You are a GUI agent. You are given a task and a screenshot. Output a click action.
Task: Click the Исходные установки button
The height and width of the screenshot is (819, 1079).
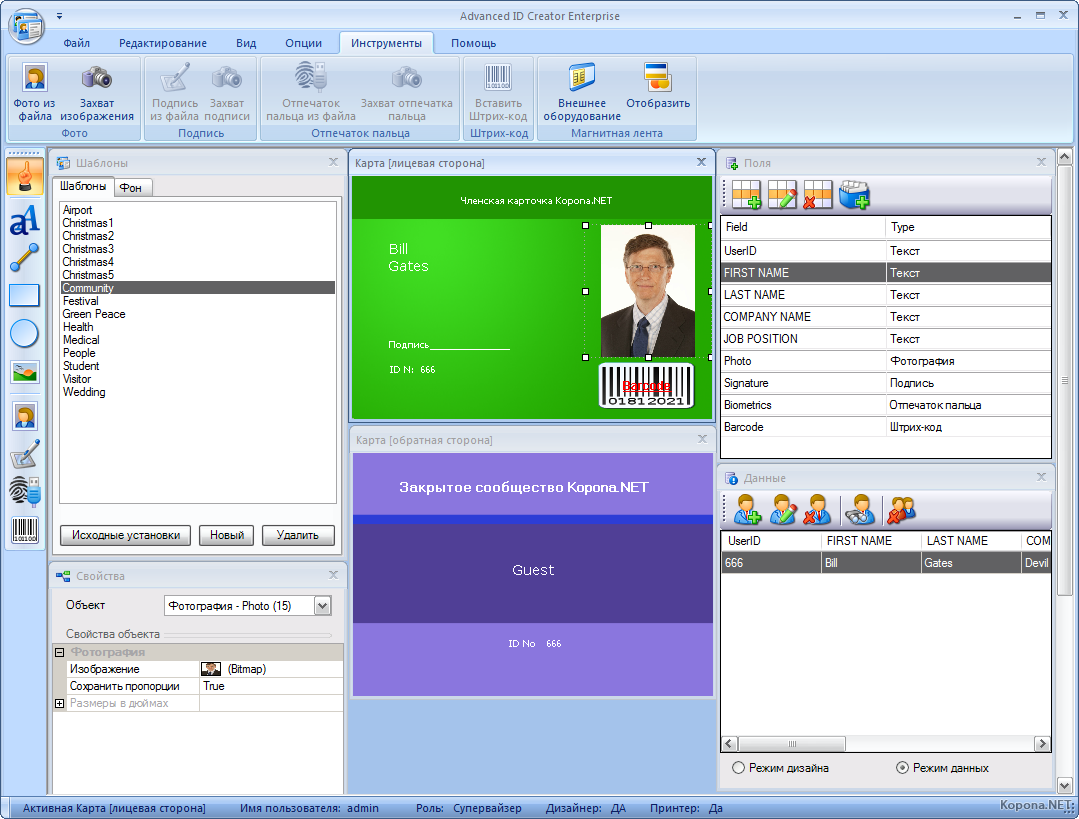coord(125,535)
